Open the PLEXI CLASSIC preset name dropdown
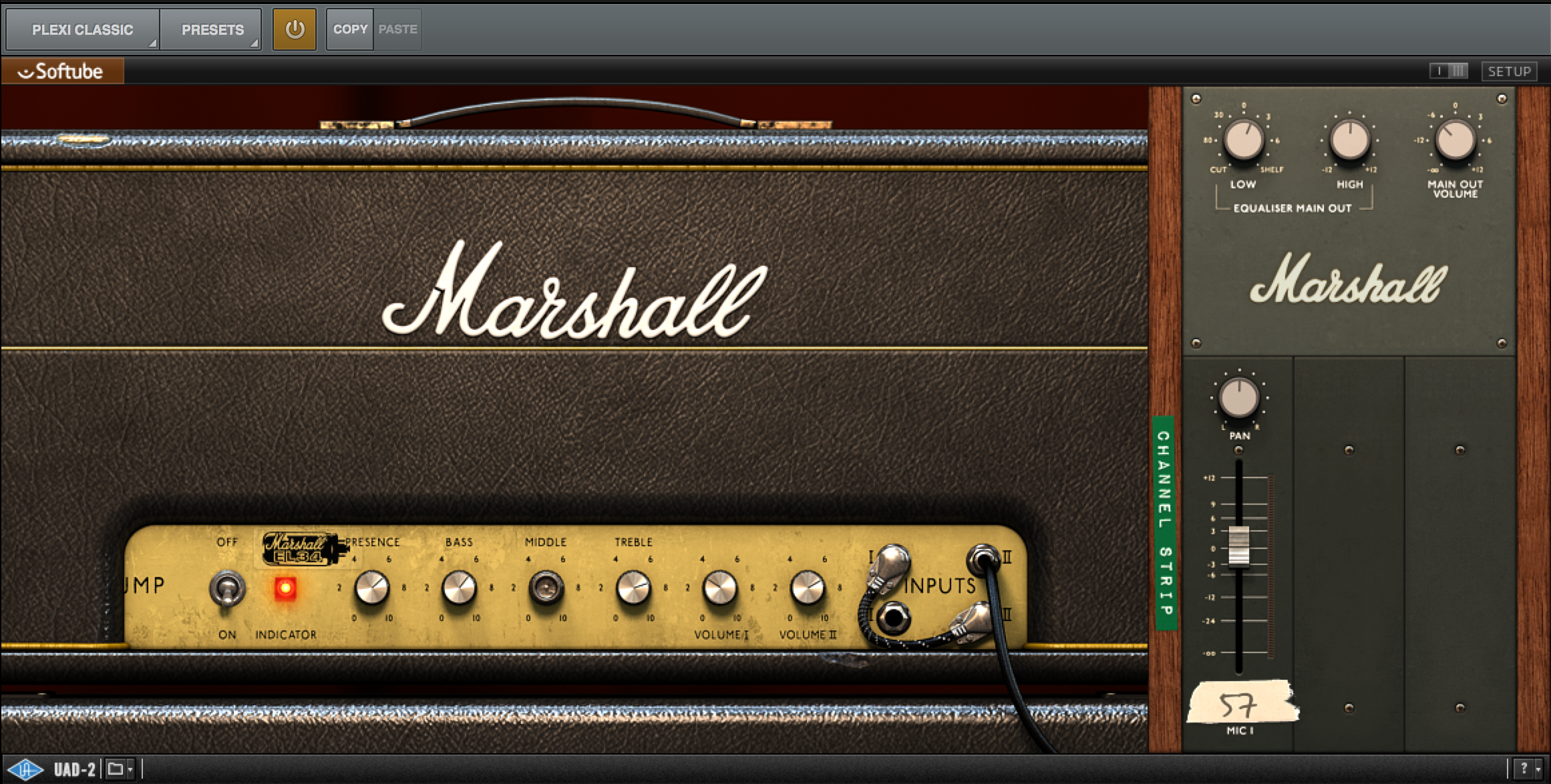1551x784 pixels. pyautogui.click(x=83, y=29)
